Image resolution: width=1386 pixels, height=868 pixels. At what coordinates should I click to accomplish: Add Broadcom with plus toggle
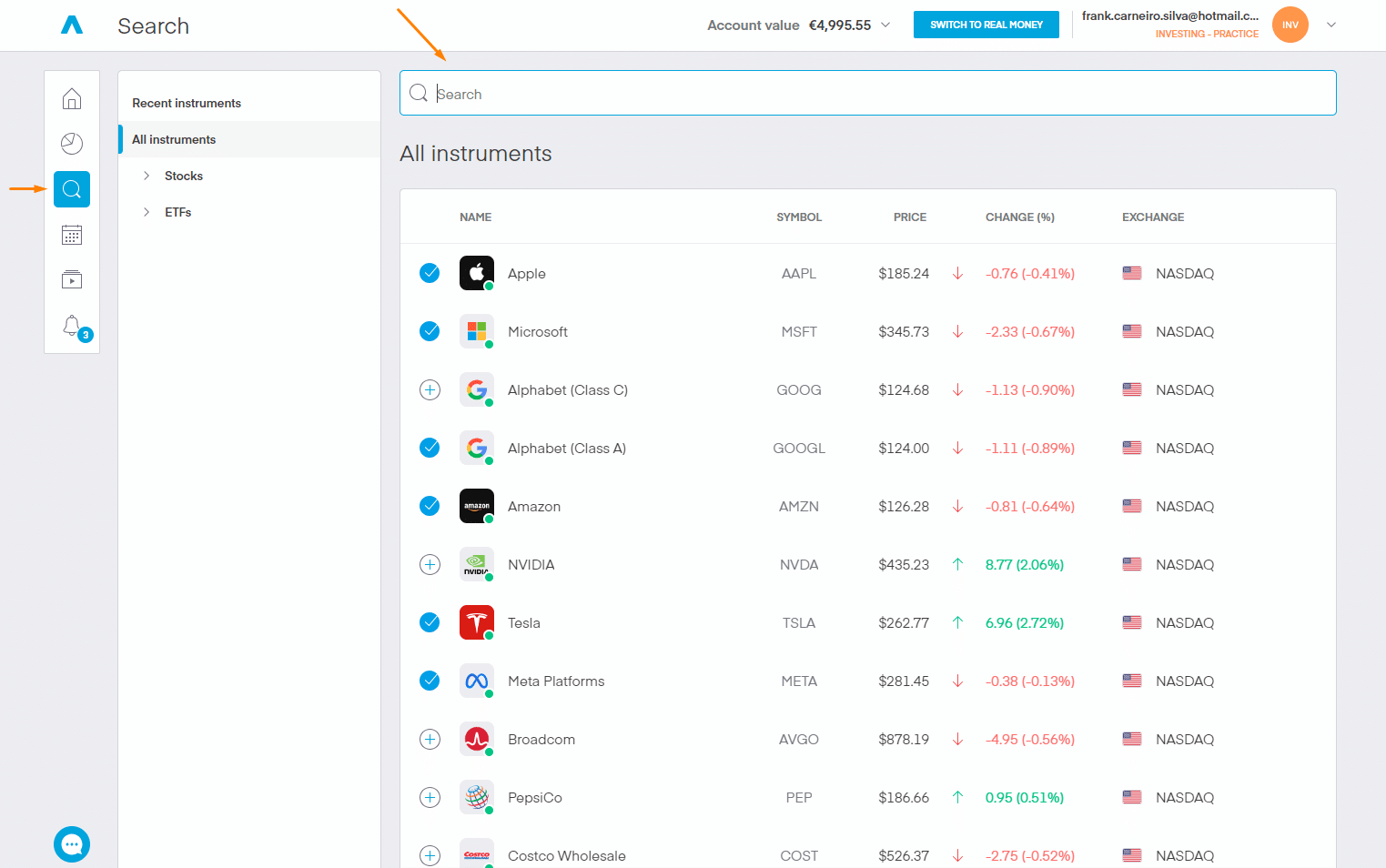click(x=430, y=739)
